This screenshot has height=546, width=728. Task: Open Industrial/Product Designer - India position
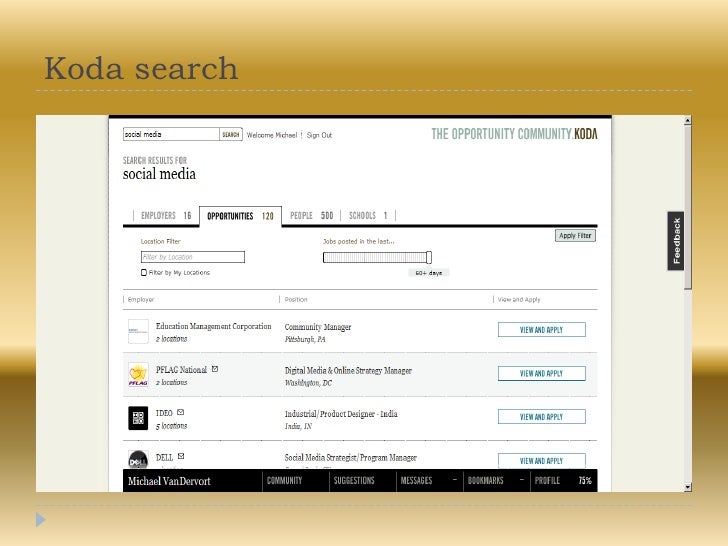point(341,414)
